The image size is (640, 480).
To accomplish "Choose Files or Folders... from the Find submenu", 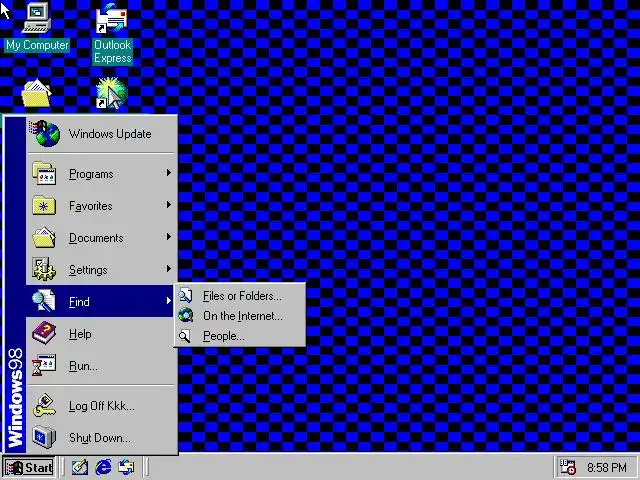I will coord(240,296).
